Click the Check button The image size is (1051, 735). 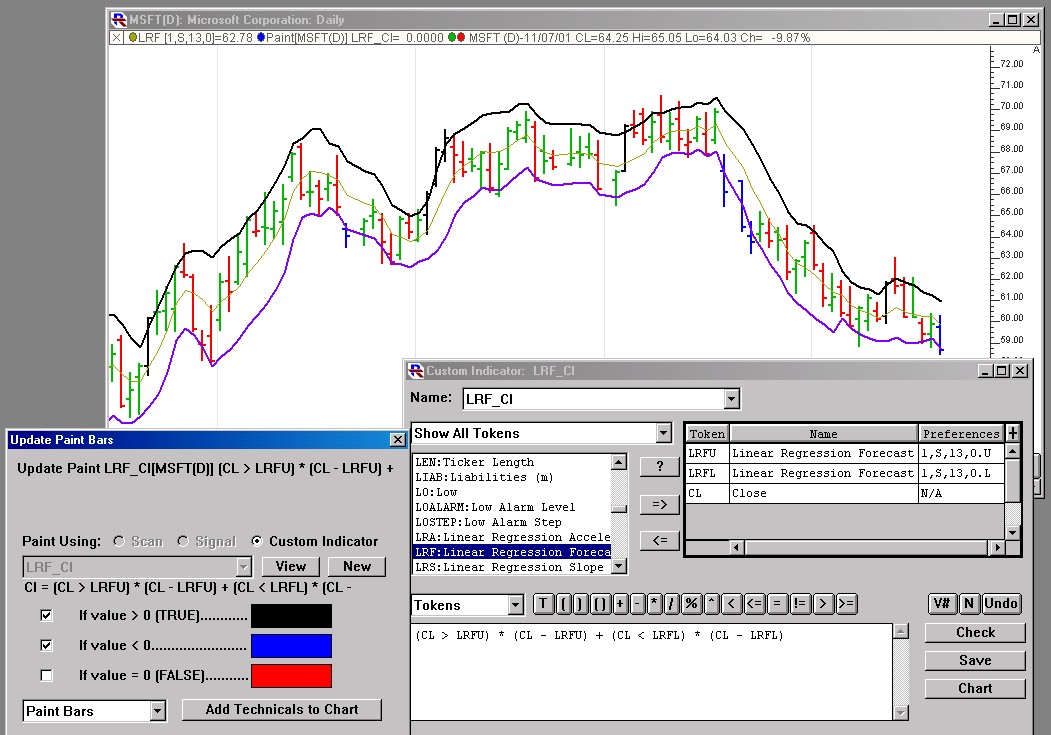975,632
